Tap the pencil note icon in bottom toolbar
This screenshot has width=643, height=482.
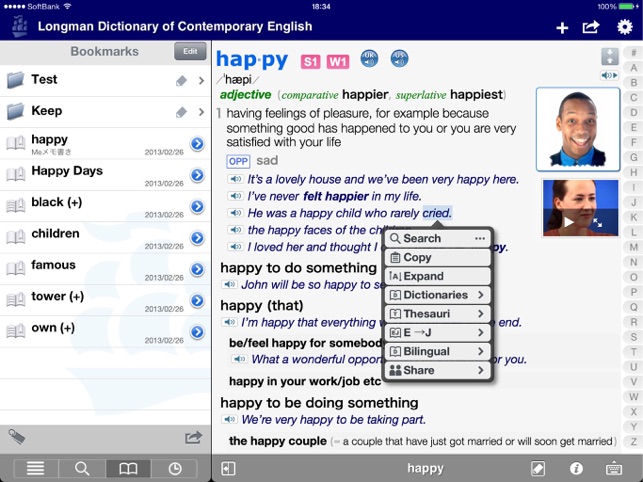[x=538, y=468]
